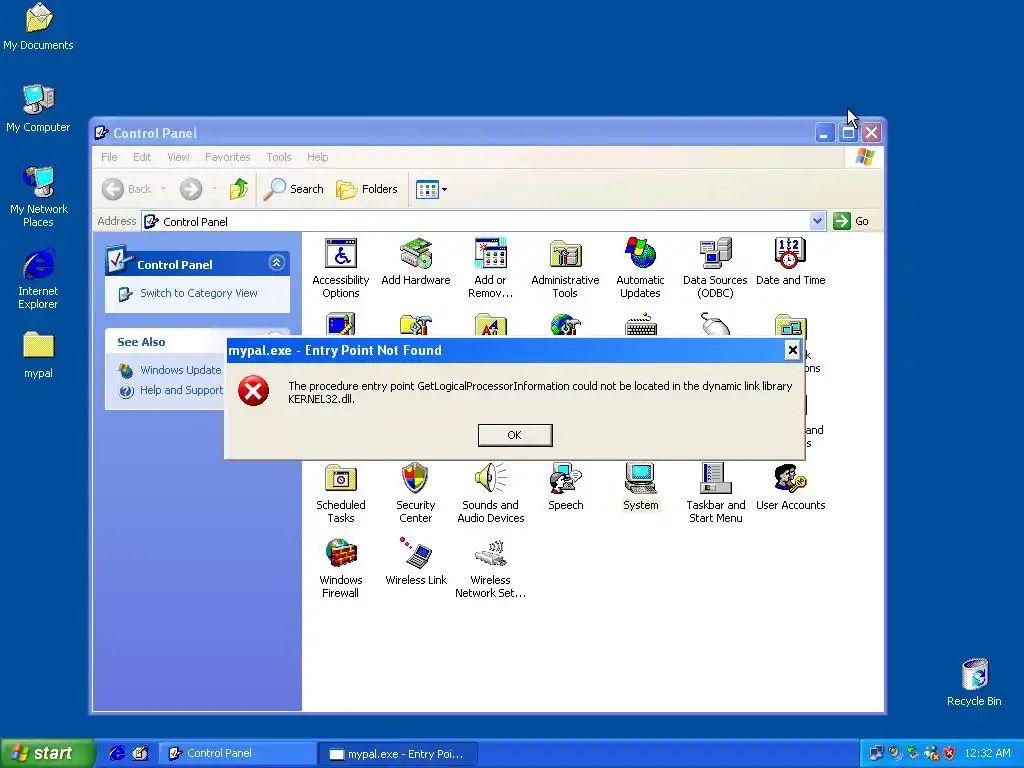The height and width of the screenshot is (768, 1024).
Task: Click Switch to Category View link
Action: (199, 293)
